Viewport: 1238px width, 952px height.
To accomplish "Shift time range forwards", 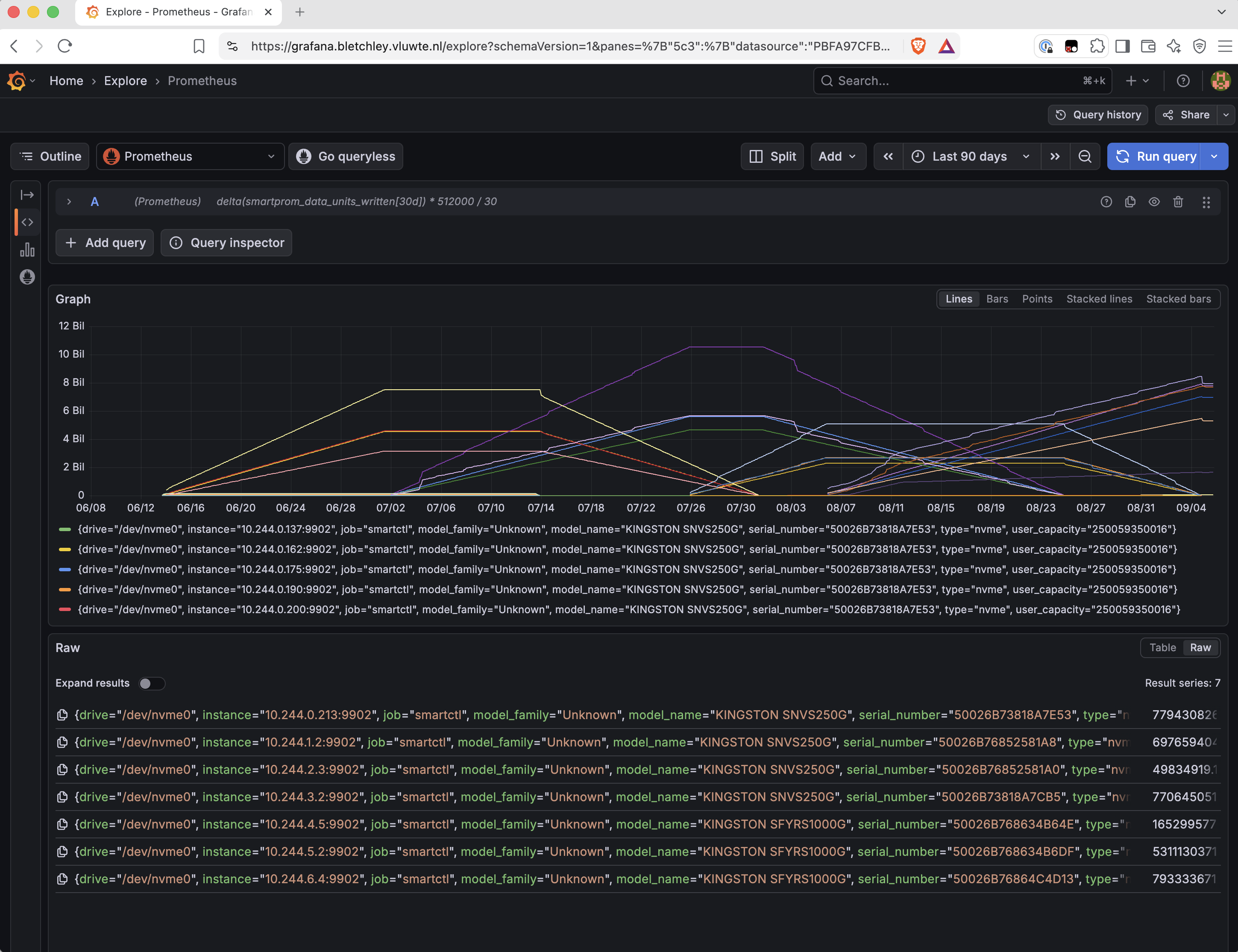I will click(1055, 156).
